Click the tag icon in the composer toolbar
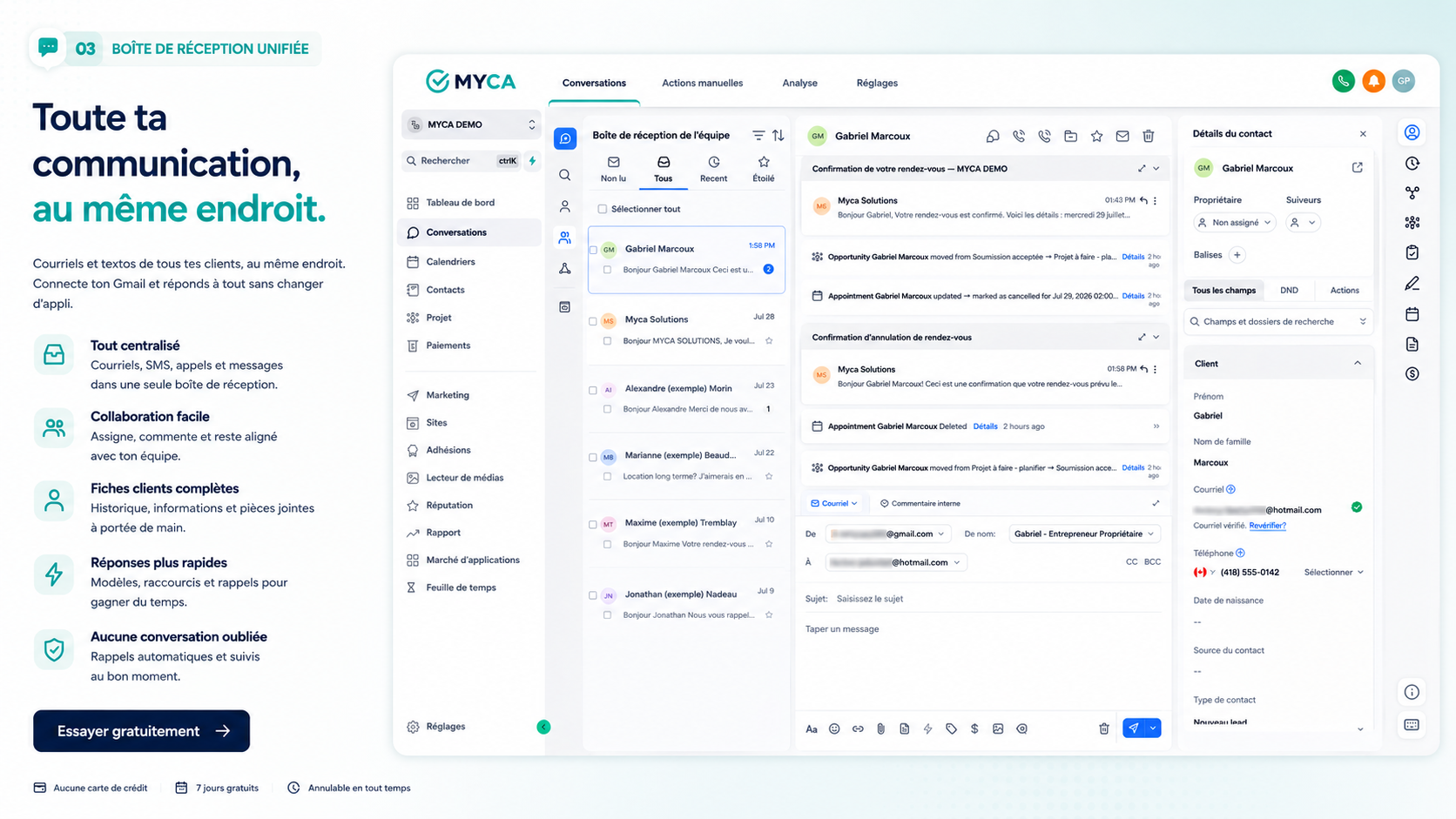The image size is (1456, 819). 951,728
